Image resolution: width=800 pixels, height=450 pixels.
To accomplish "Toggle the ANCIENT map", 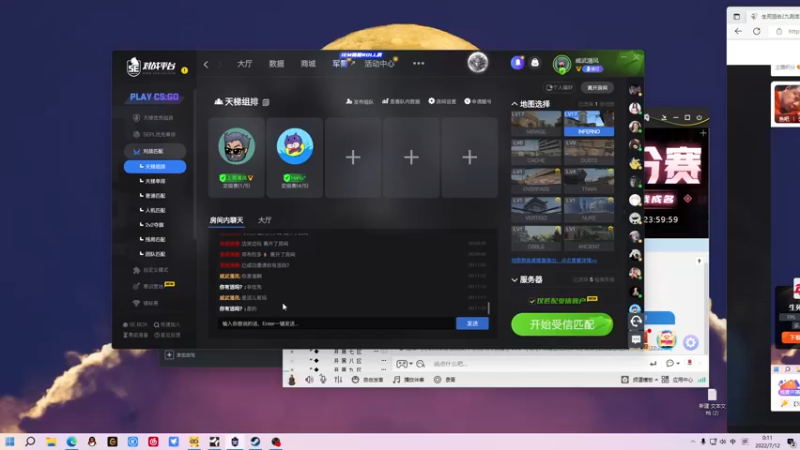I will coord(589,238).
